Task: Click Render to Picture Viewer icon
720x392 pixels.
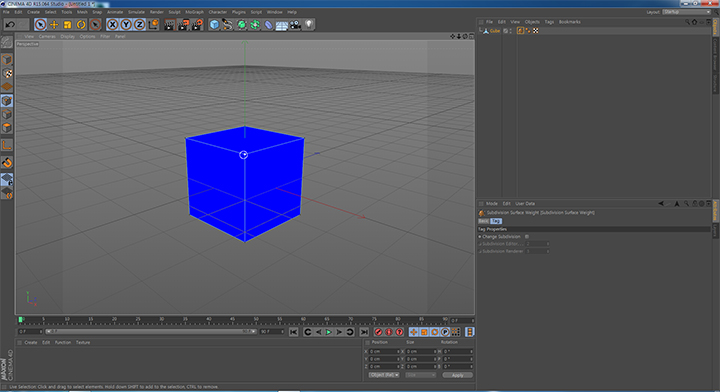Action: click(183, 25)
